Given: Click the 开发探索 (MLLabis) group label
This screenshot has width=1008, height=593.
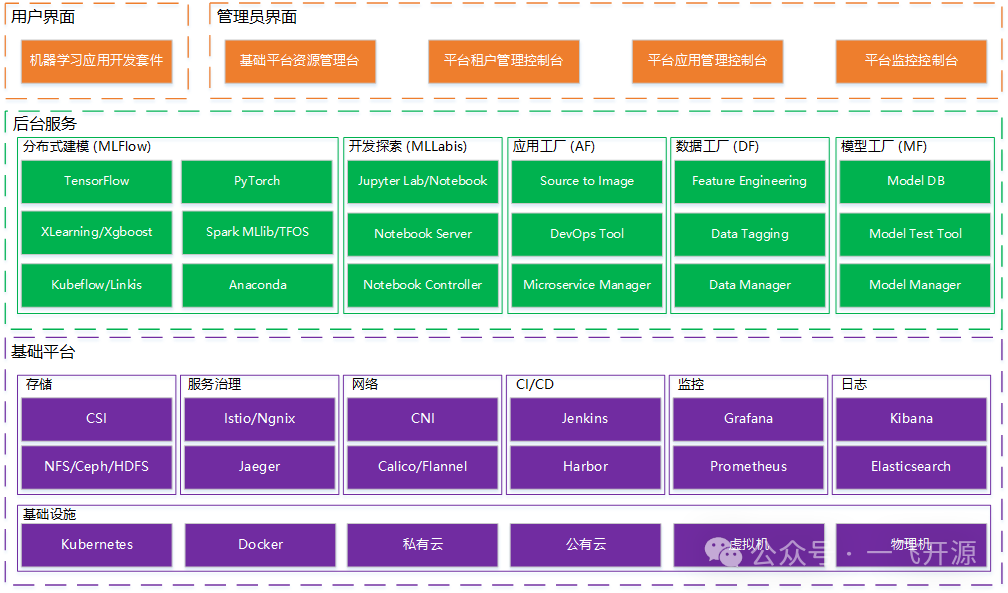Looking at the screenshot, I should pyautogui.click(x=408, y=147).
